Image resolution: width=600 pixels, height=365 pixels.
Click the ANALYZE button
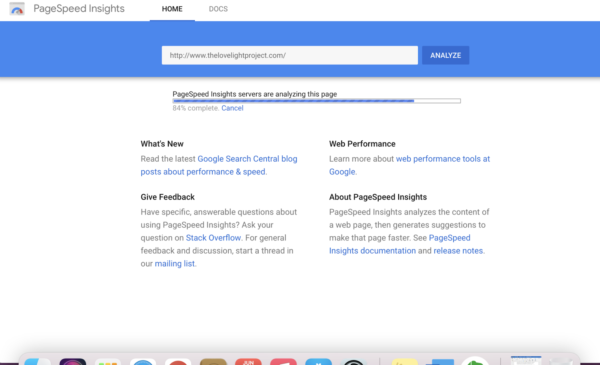click(x=445, y=55)
